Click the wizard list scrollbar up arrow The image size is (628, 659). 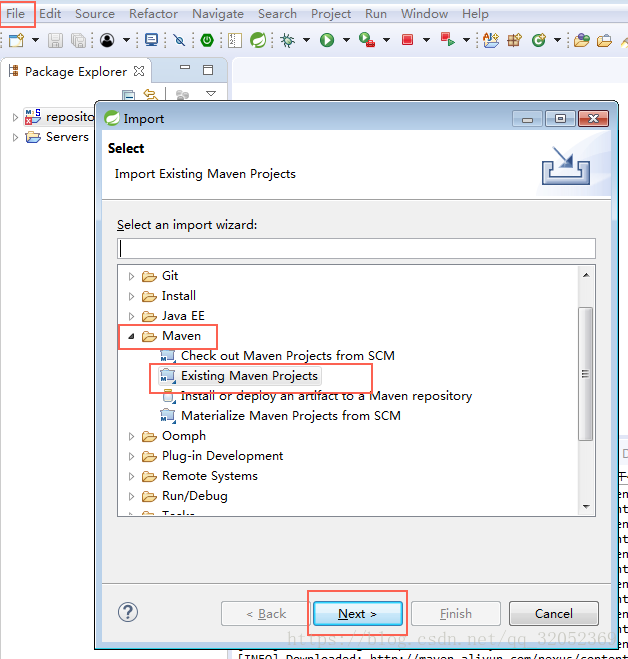click(x=586, y=275)
